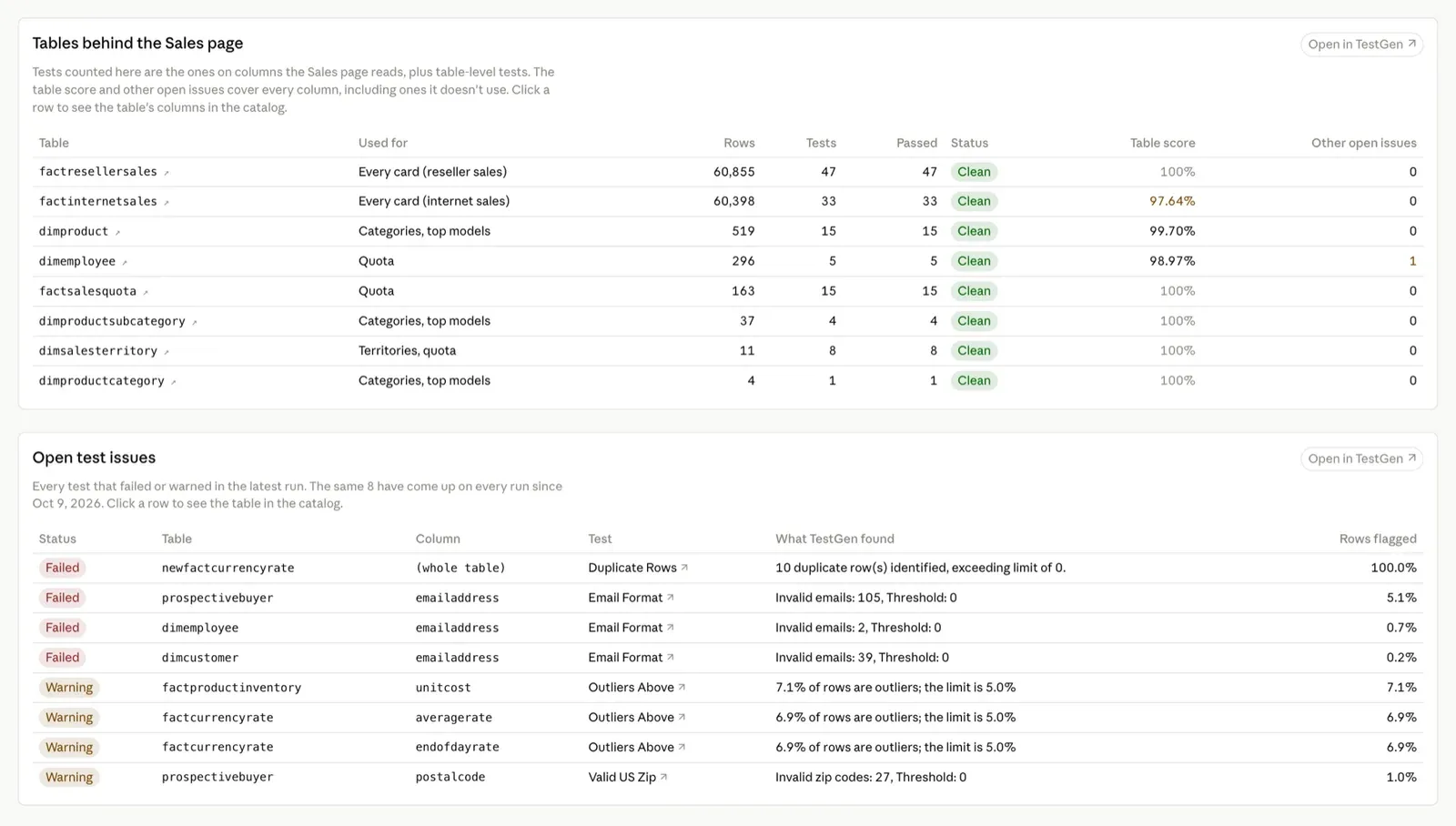Click the Clean status badge for factresellersales

(974, 172)
